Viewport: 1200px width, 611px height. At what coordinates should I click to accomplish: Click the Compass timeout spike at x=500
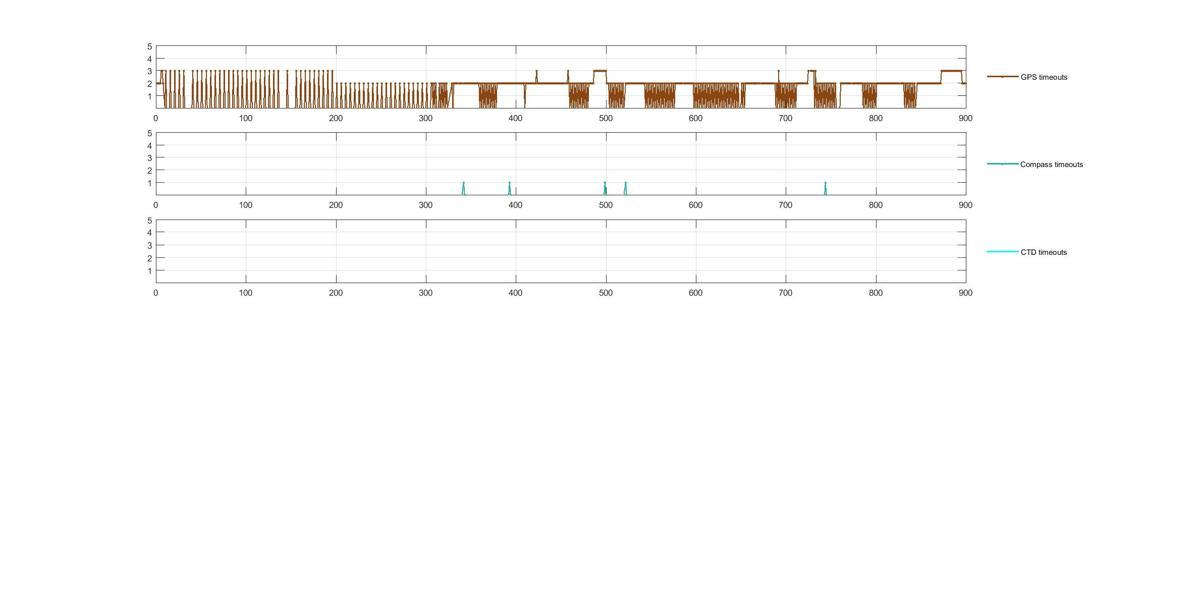tap(605, 188)
